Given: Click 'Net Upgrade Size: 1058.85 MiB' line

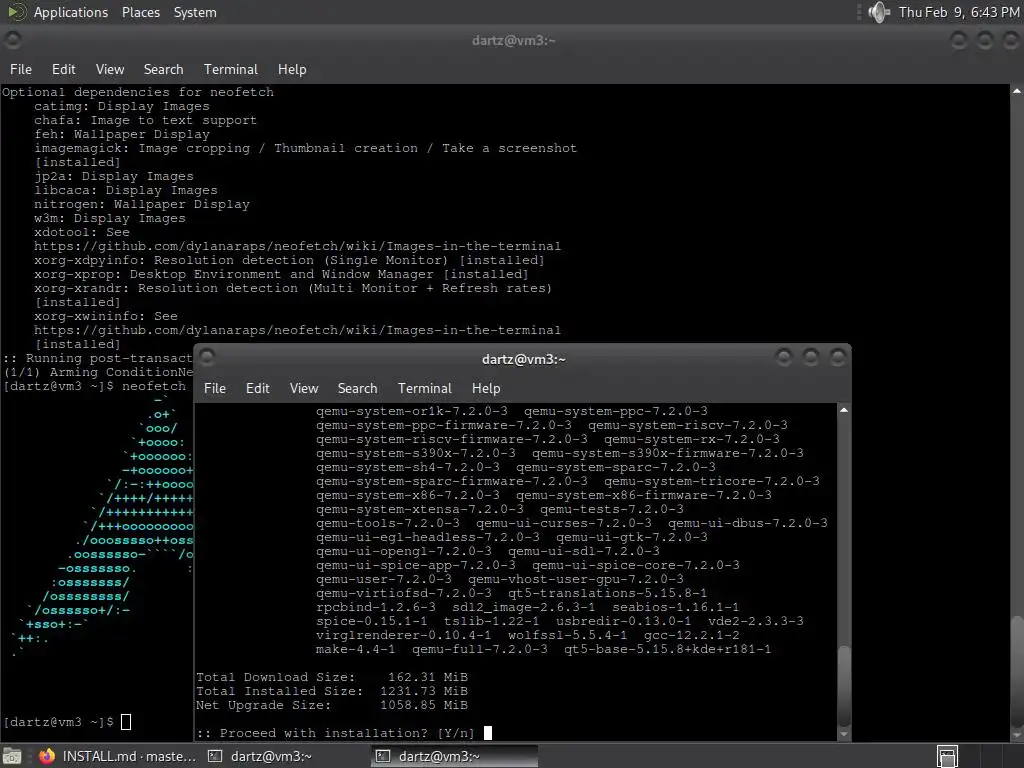Looking at the screenshot, I should click(x=332, y=705).
